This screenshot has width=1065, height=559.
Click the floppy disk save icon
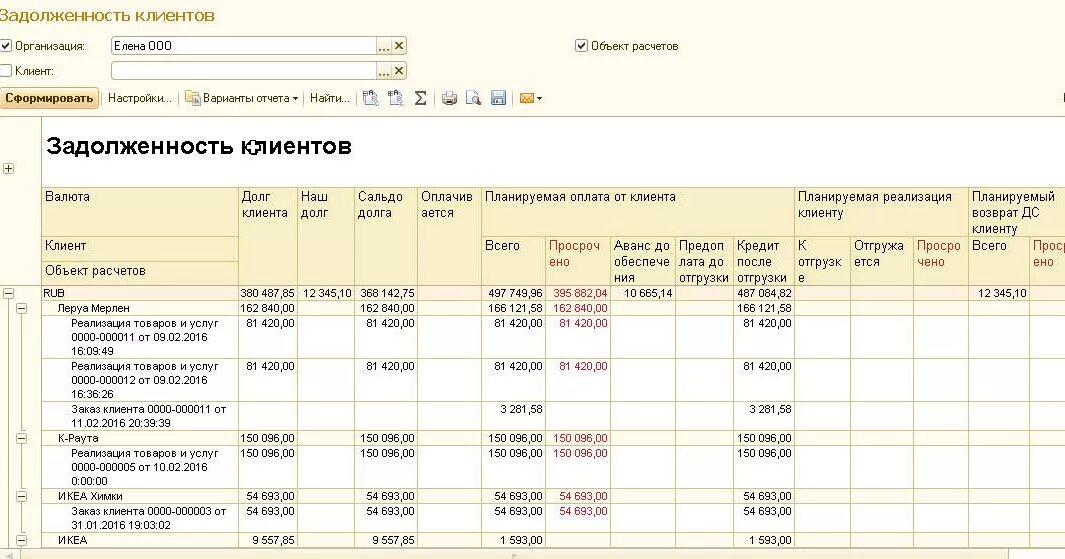click(499, 98)
